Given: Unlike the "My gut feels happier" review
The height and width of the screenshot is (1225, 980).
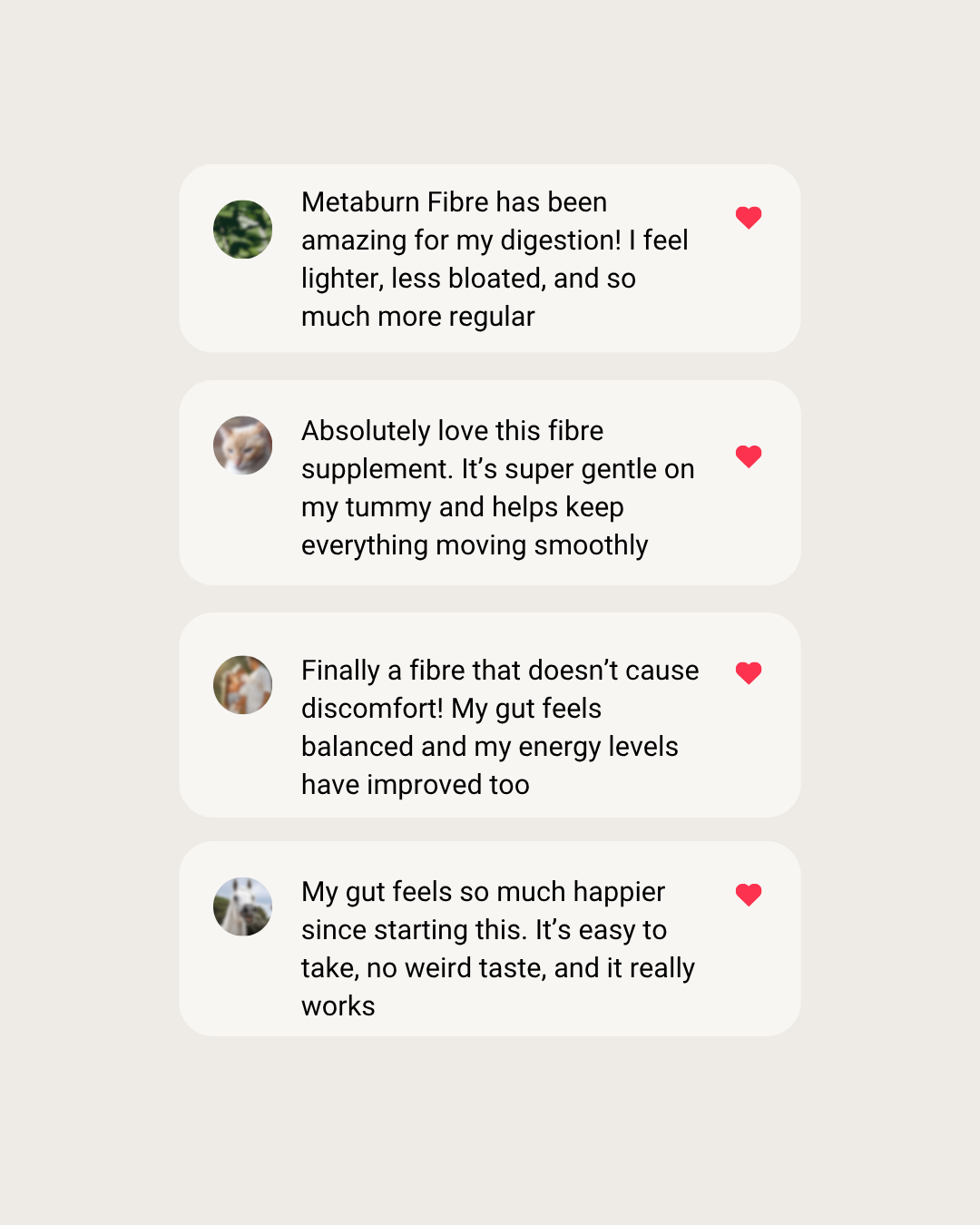Looking at the screenshot, I should pyautogui.click(x=749, y=894).
